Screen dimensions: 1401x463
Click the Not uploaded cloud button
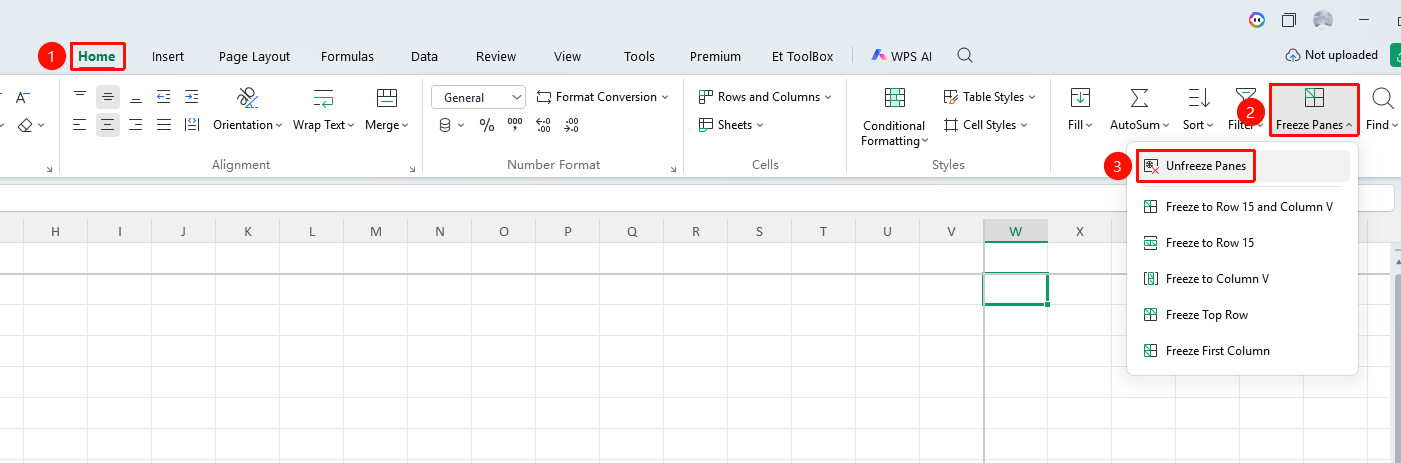[x=1331, y=56]
